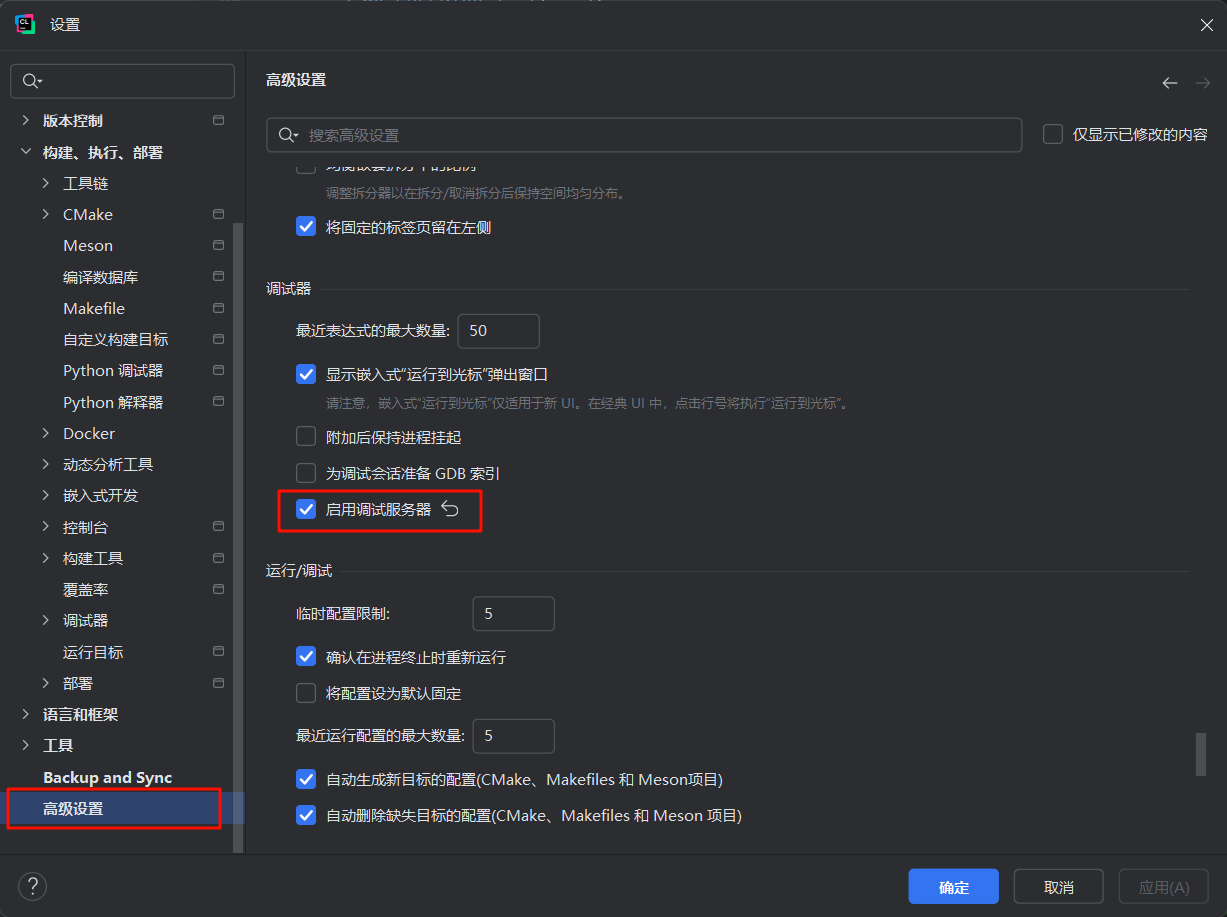The width and height of the screenshot is (1227, 917).
Task: Expand the 工具 tree node
Action: (x=26, y=745)
